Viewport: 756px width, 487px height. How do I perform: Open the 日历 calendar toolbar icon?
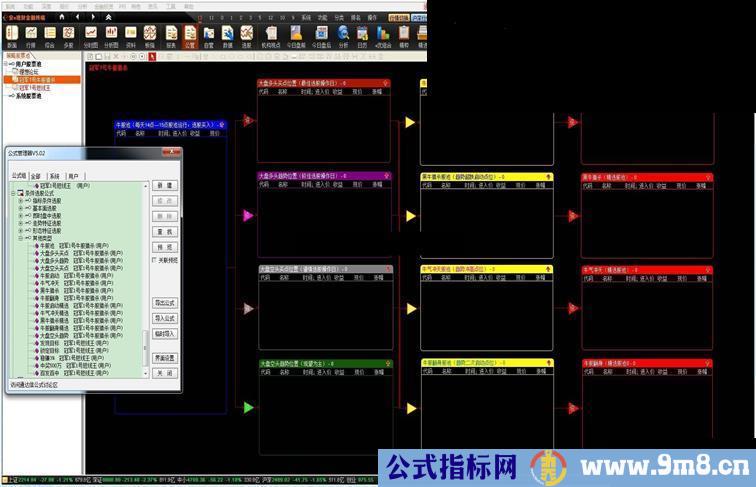[x=362, y=36]
